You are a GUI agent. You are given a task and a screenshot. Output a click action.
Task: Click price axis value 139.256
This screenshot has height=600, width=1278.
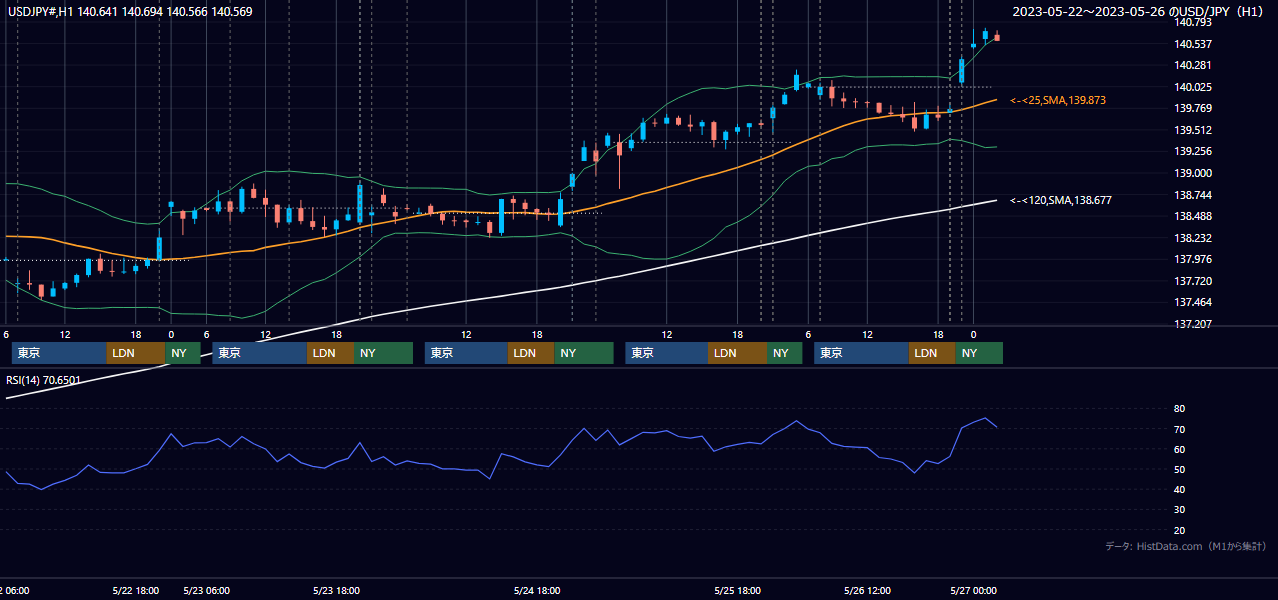point(1191,151)
